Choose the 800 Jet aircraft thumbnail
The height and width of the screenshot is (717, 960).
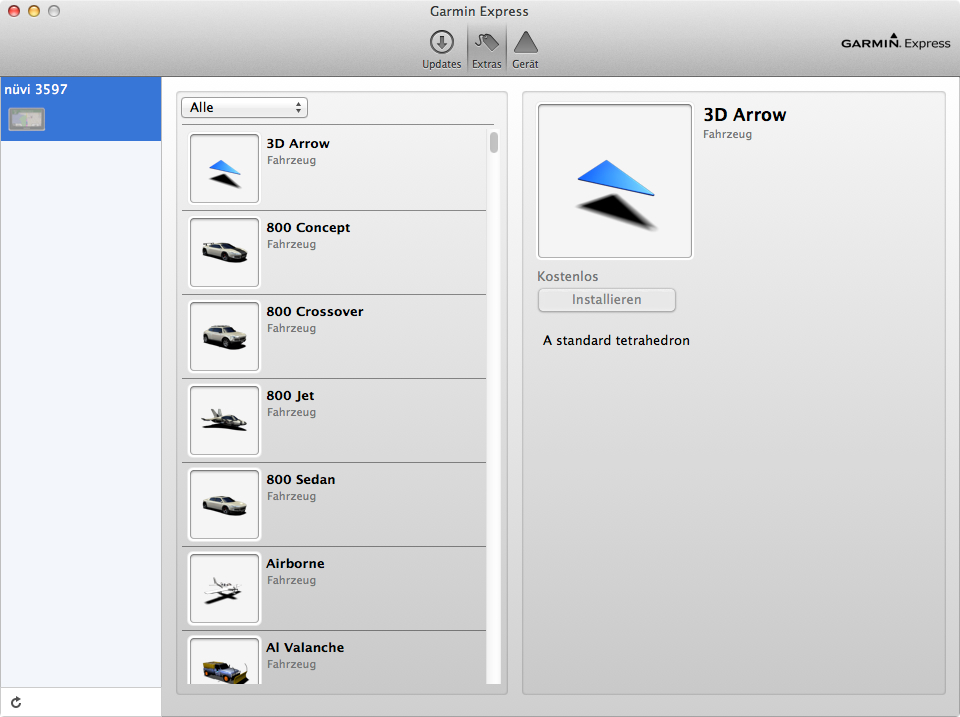tap(224, 420)
